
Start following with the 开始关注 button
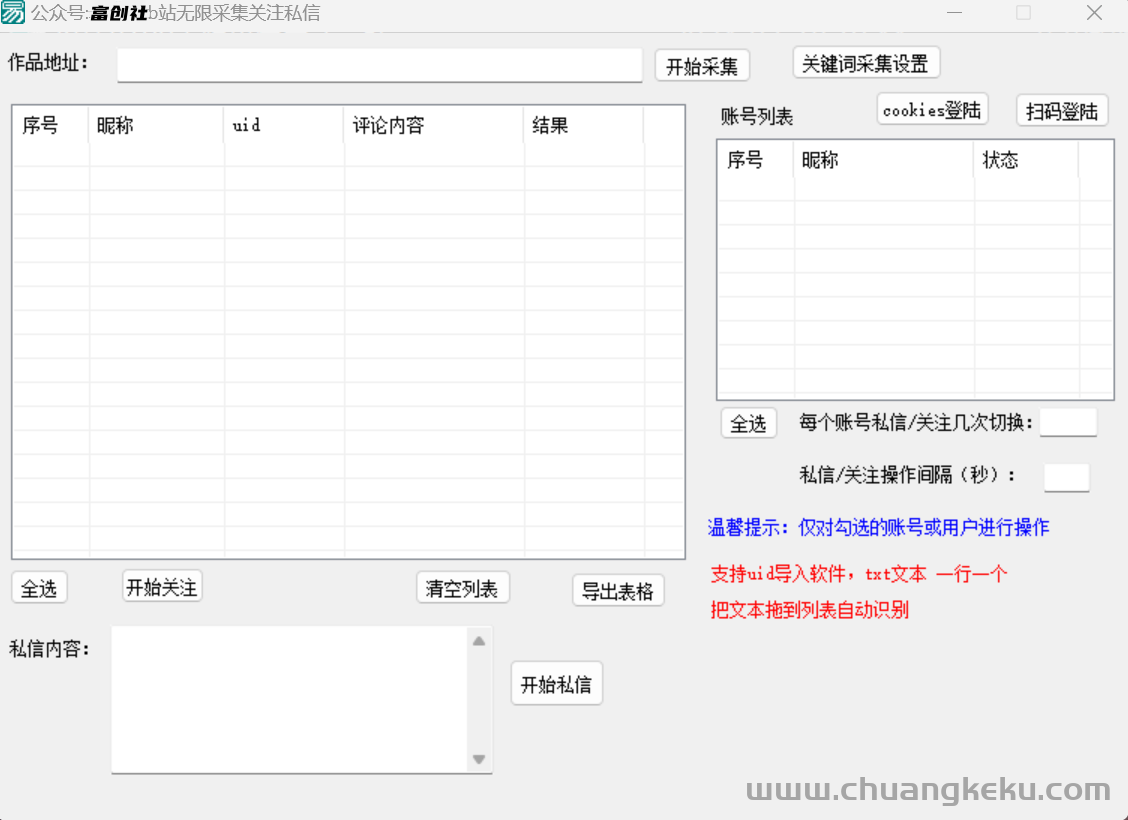[162, 587]
